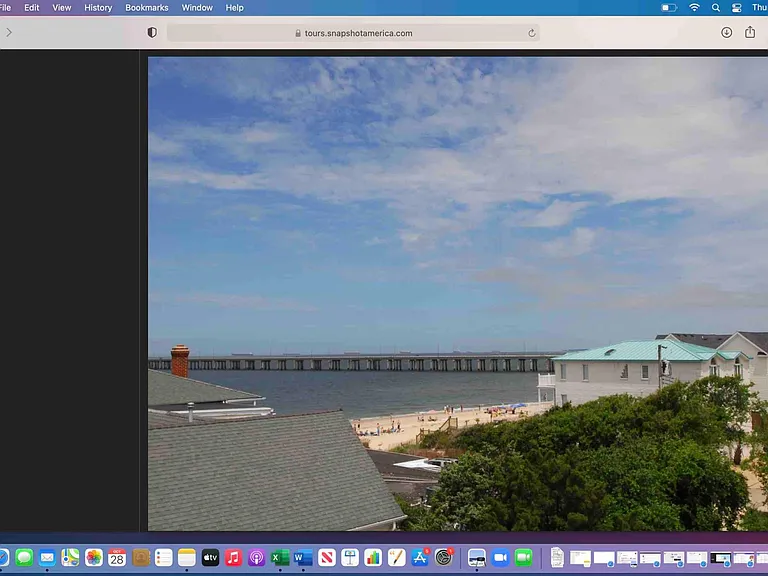Open the History menu
The image size is (768, 576).
pyautogui.click(x=98, y=8)
